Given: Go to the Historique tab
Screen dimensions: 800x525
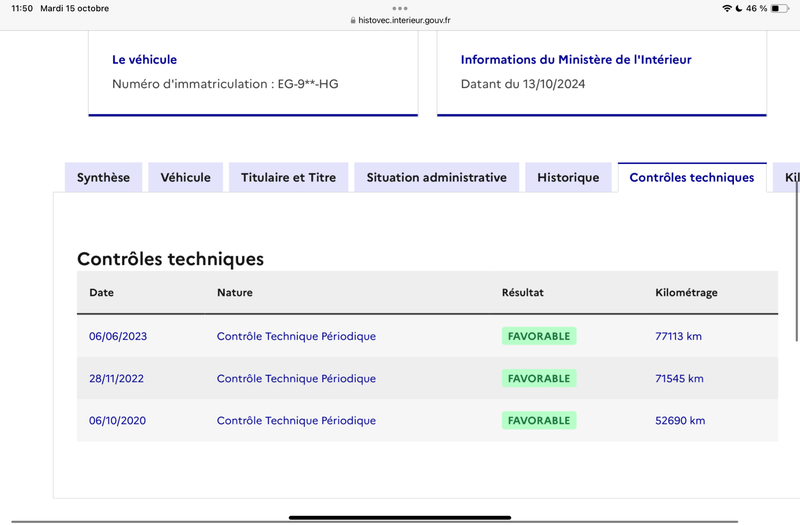Looking at the screenshot, I should pyautogui.click(x=568, y=178).
